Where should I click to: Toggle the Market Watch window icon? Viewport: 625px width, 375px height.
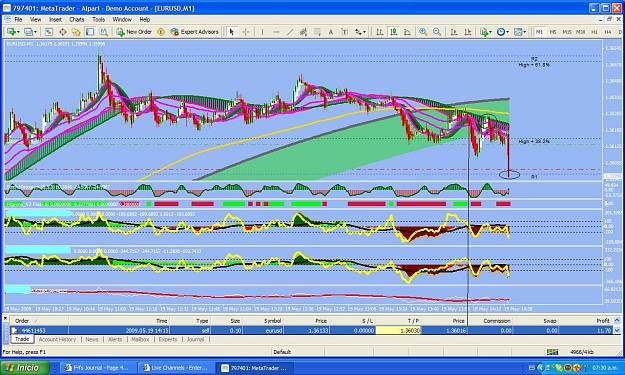point(49,32)
